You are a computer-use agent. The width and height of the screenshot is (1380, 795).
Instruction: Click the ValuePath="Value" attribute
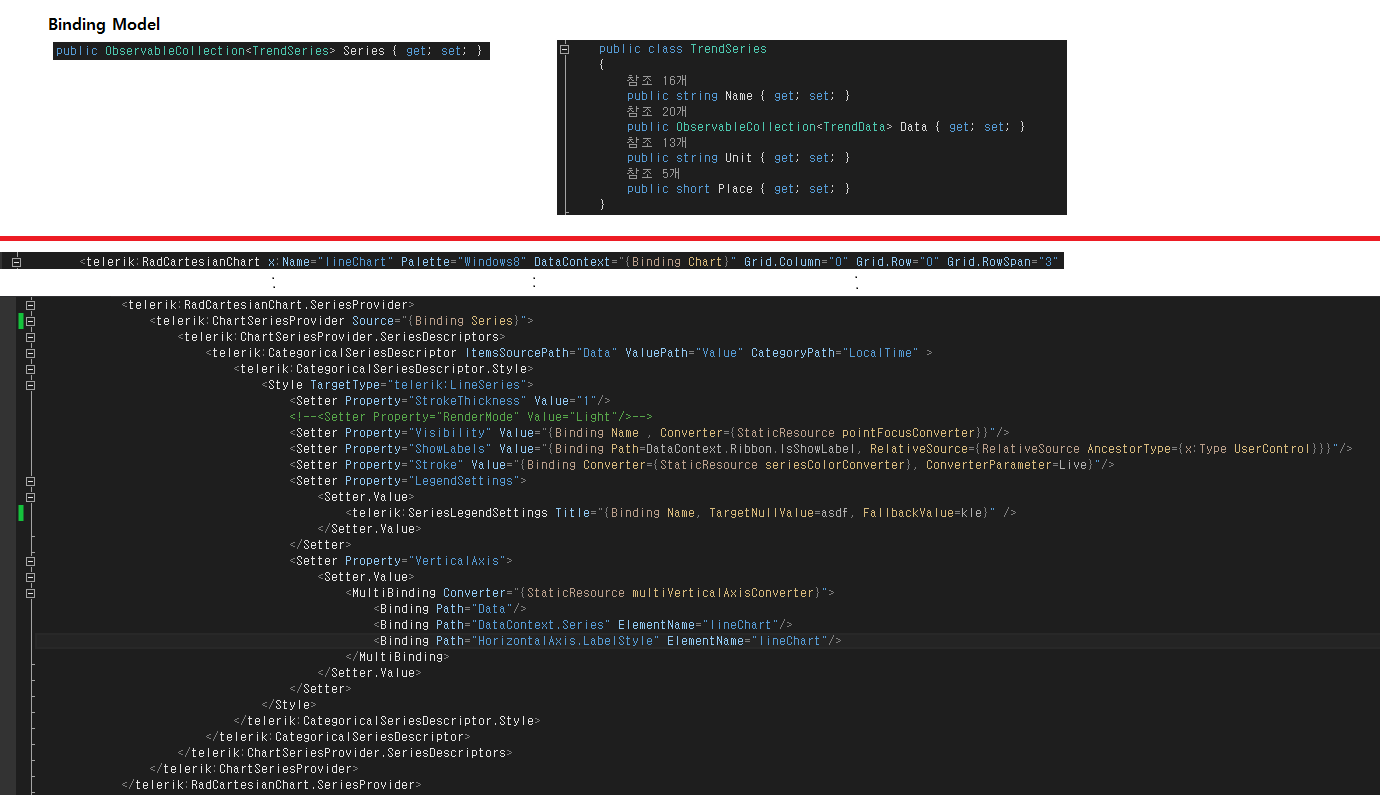pos(684,353)
